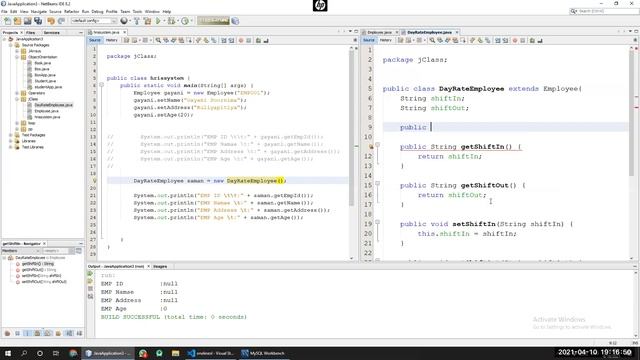Click the Debug Project toolbar icon
Viewport: 640px width, 360px height.
point(172,21)
